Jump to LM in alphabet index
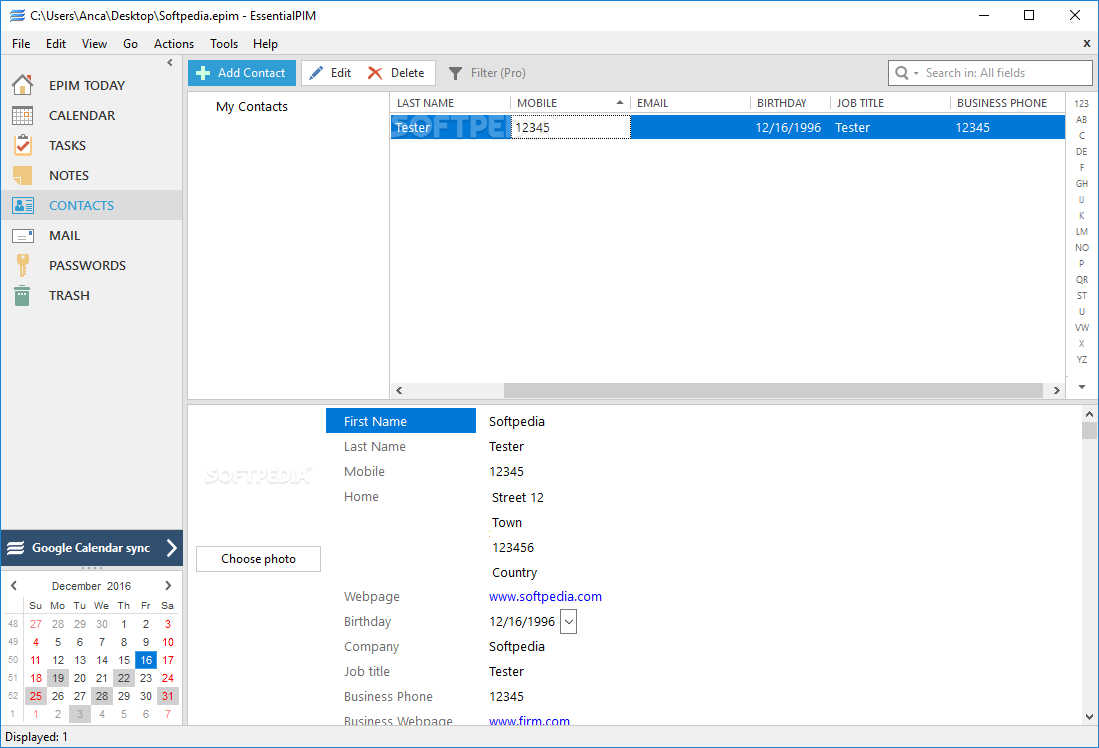The height and width of the screenshot is (748, 1099). [x=1081, y=231]
